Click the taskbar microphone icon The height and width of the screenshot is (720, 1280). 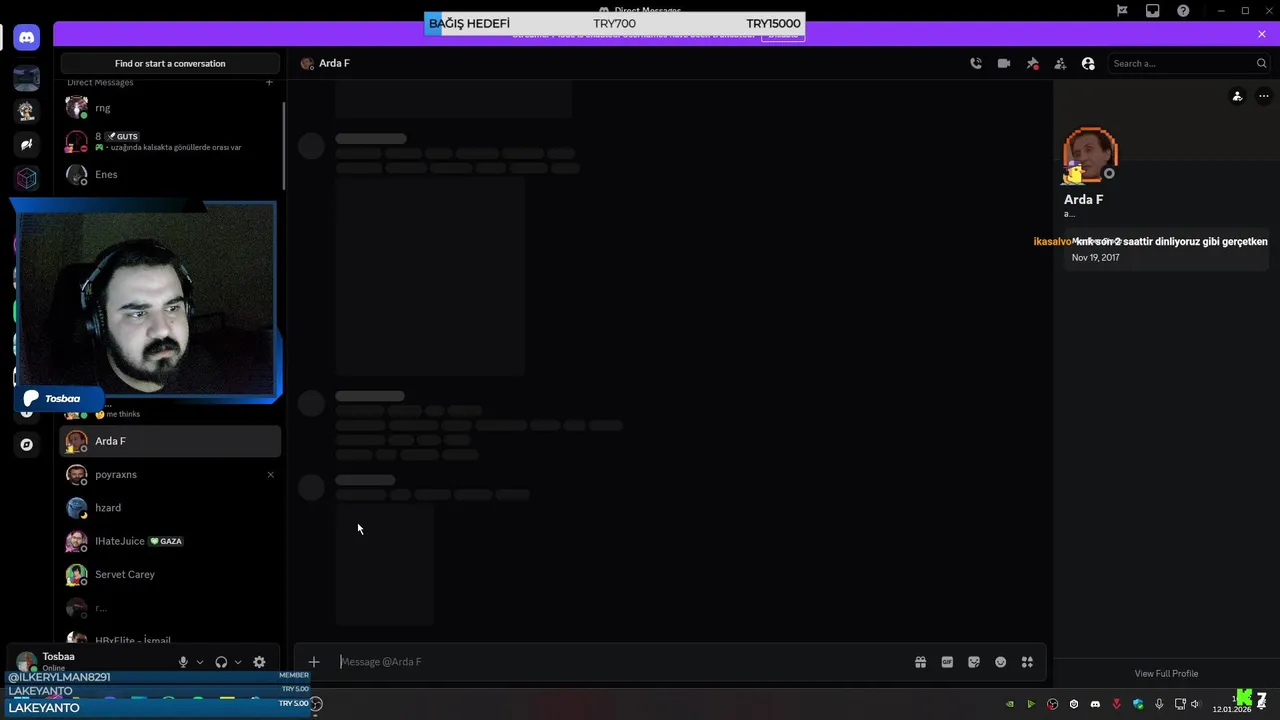1159,704
